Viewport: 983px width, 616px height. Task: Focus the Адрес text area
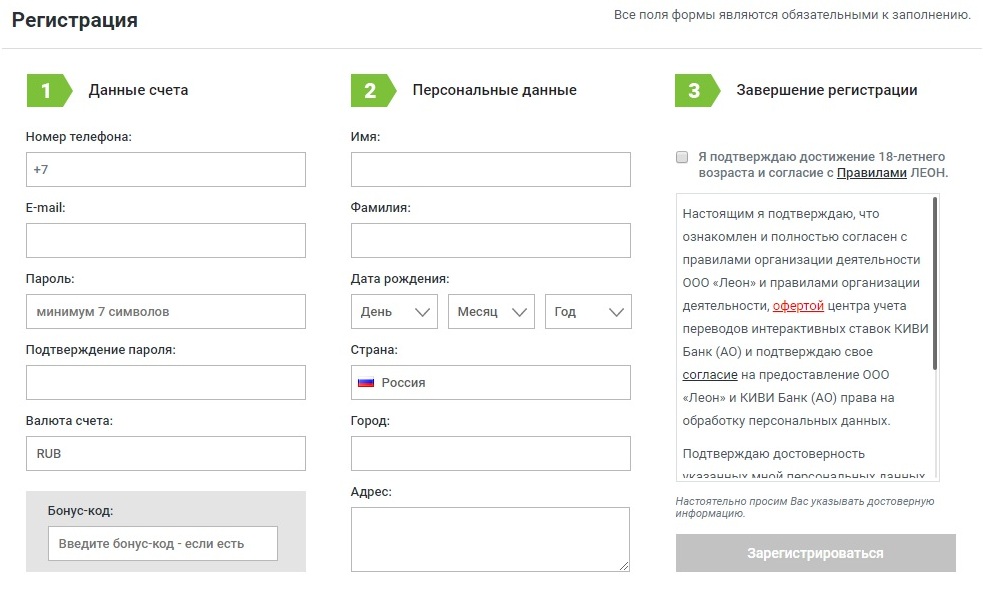coord(490,539)
